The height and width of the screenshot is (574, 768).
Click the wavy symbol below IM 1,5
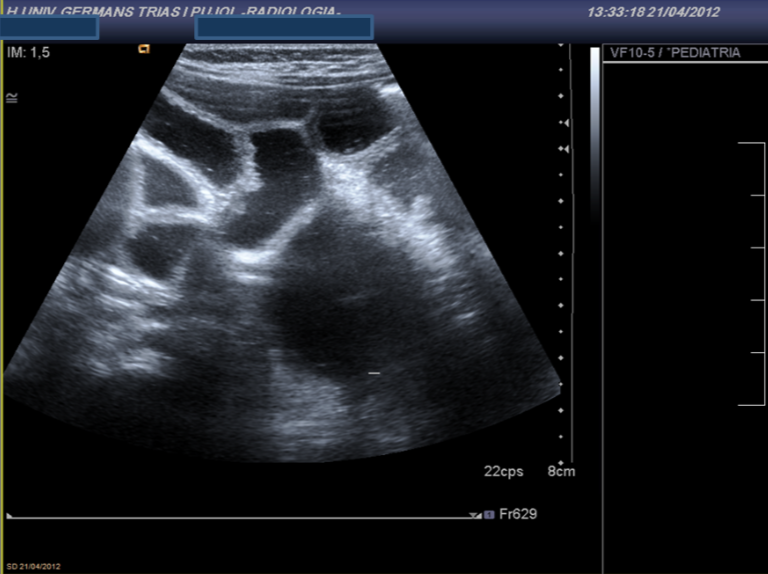[11, 98]
